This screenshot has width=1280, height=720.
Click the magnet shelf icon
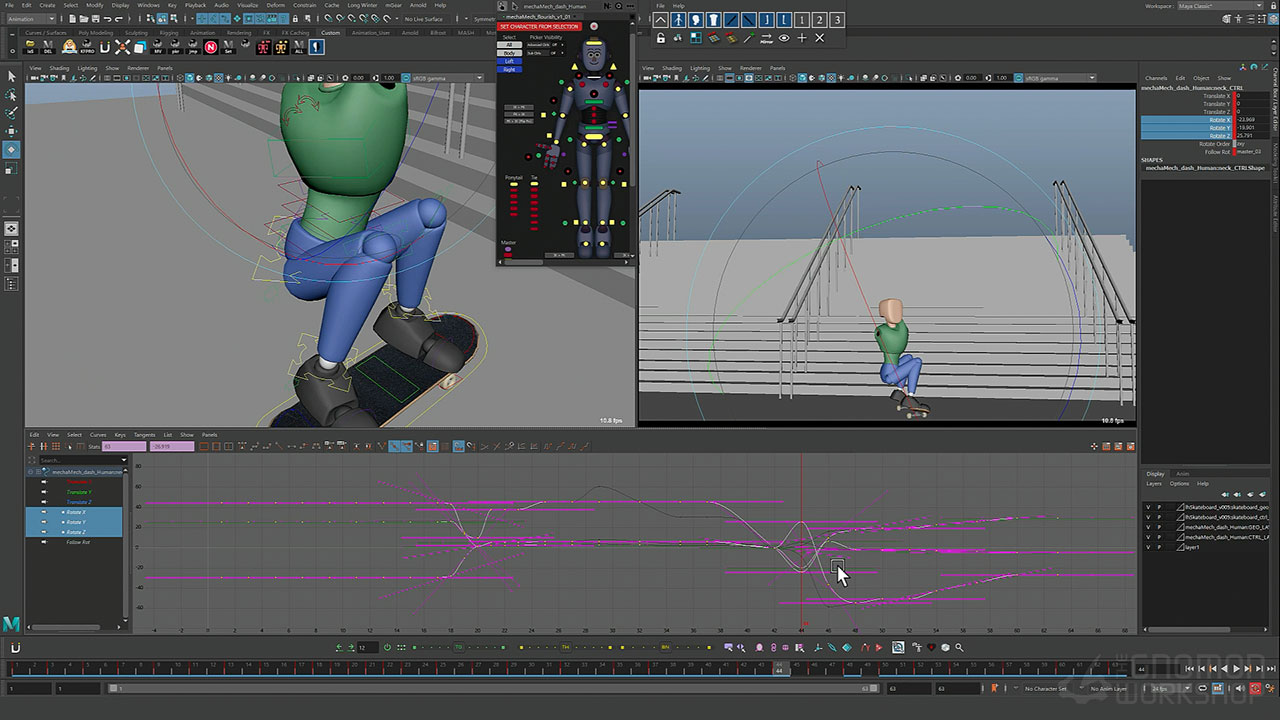[x=103, y=47]
